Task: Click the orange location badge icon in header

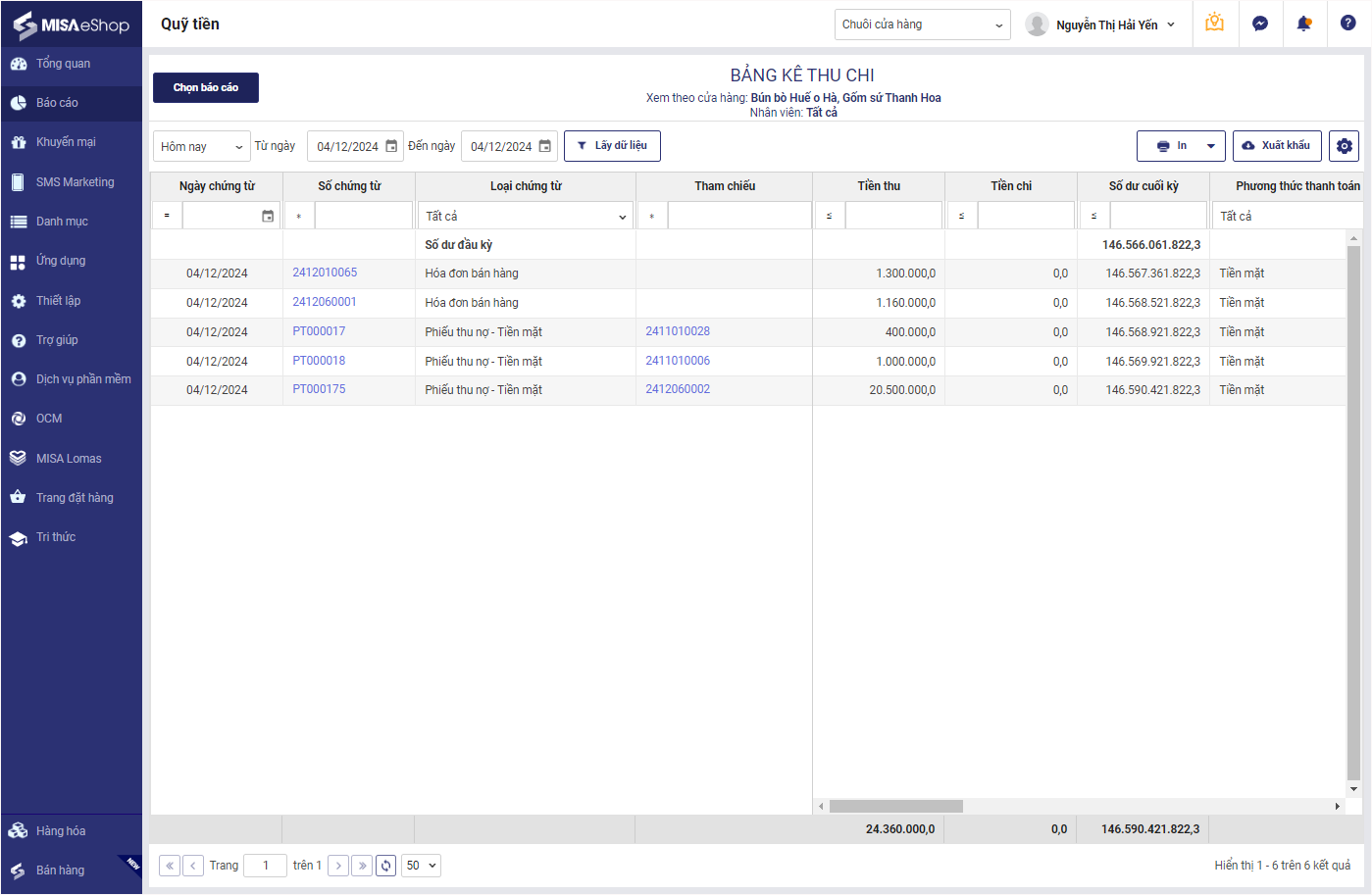Action: [1215, 24]
